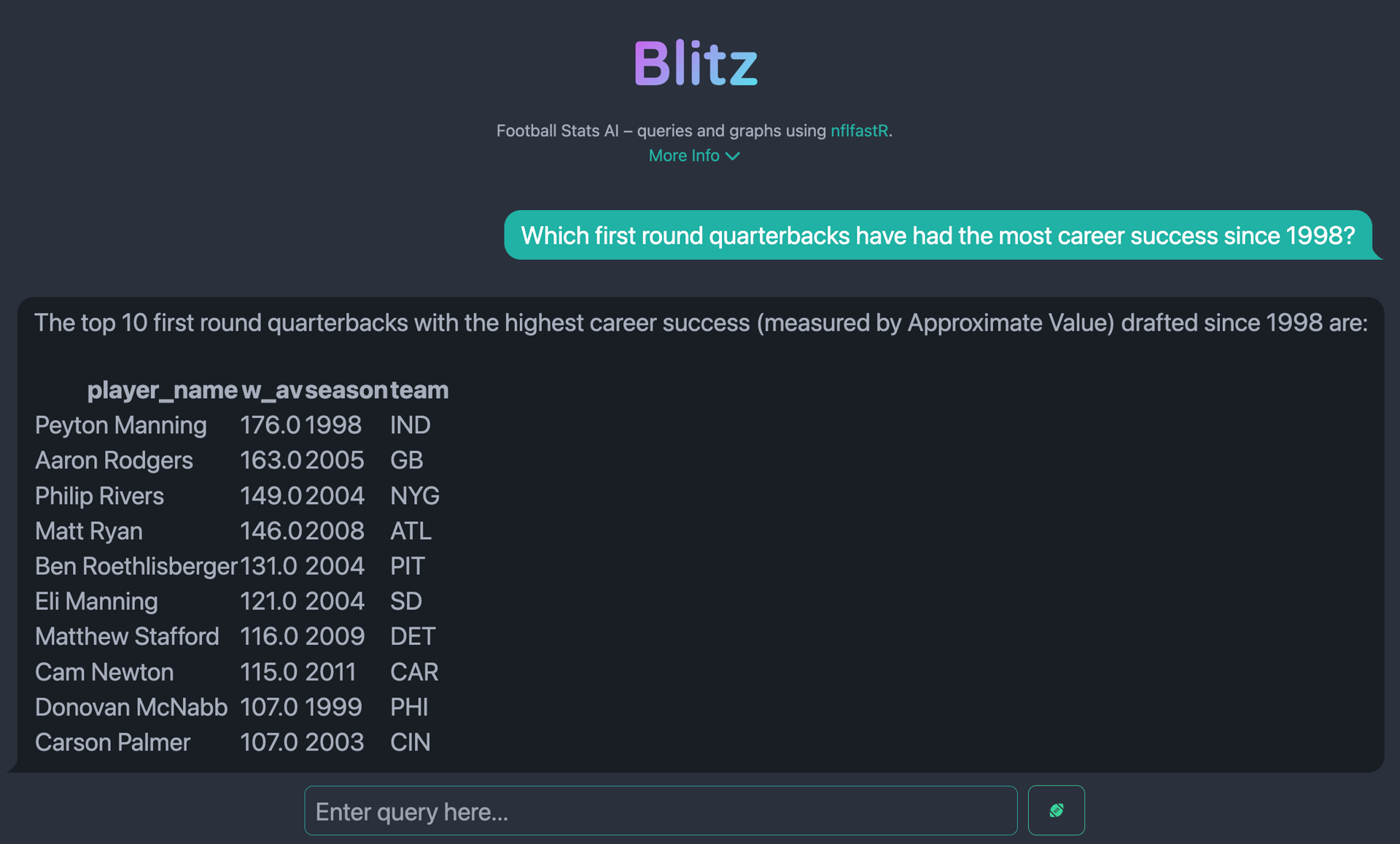Click Carson Palmer in the table
Image resolution: width=1400 pixels, height=844 pixels.
point(112,742)
